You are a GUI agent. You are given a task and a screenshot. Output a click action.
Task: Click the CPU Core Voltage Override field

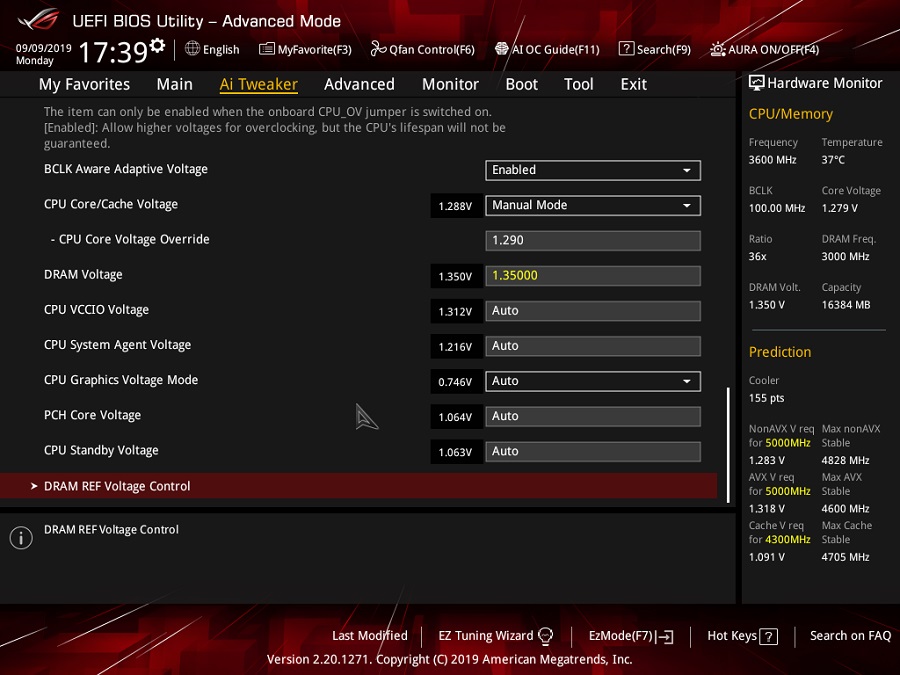[593, 240]
